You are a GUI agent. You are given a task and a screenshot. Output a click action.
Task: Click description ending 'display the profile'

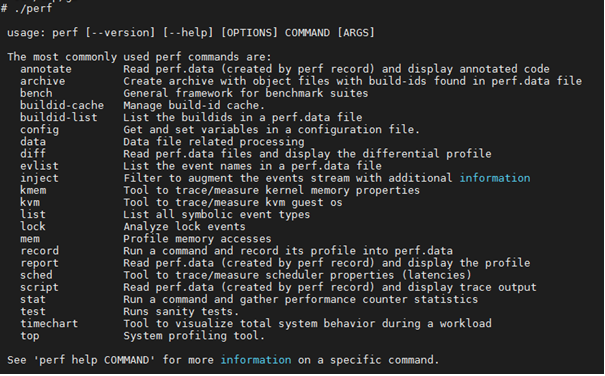click(327, 263)
